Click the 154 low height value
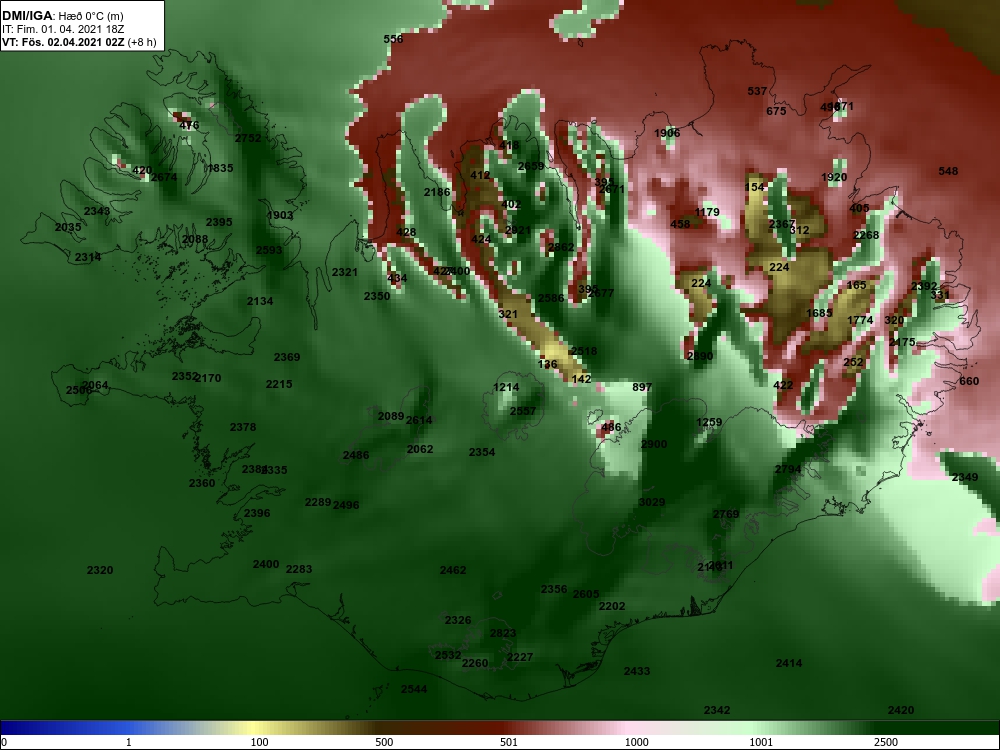This screenshot has height=750, width=1000. (x=754, y=188)
